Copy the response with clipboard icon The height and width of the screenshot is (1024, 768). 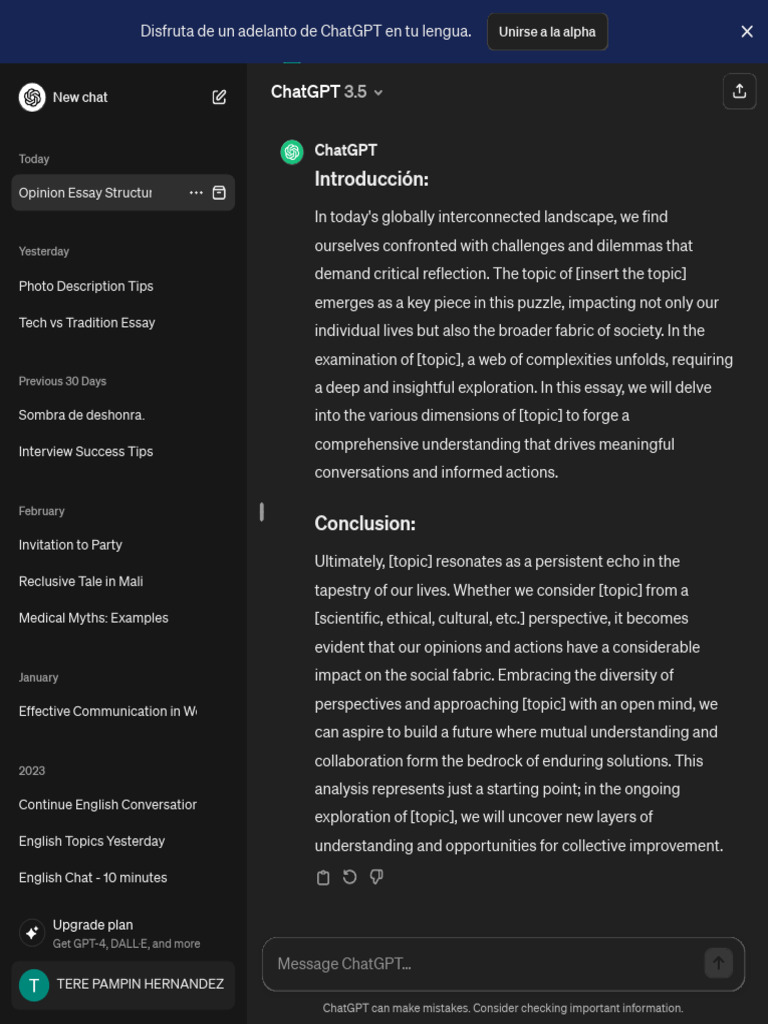(323, 877)
